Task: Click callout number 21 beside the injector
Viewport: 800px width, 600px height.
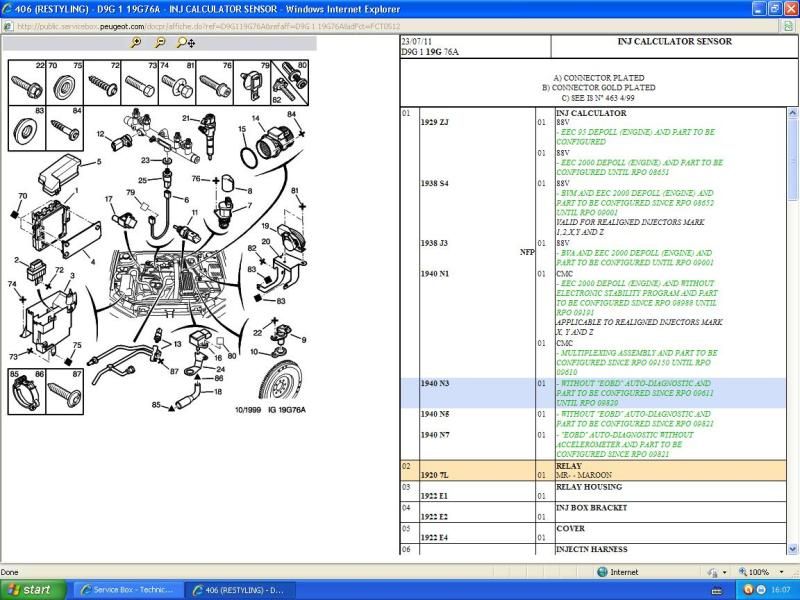Action: pos(186,118)
